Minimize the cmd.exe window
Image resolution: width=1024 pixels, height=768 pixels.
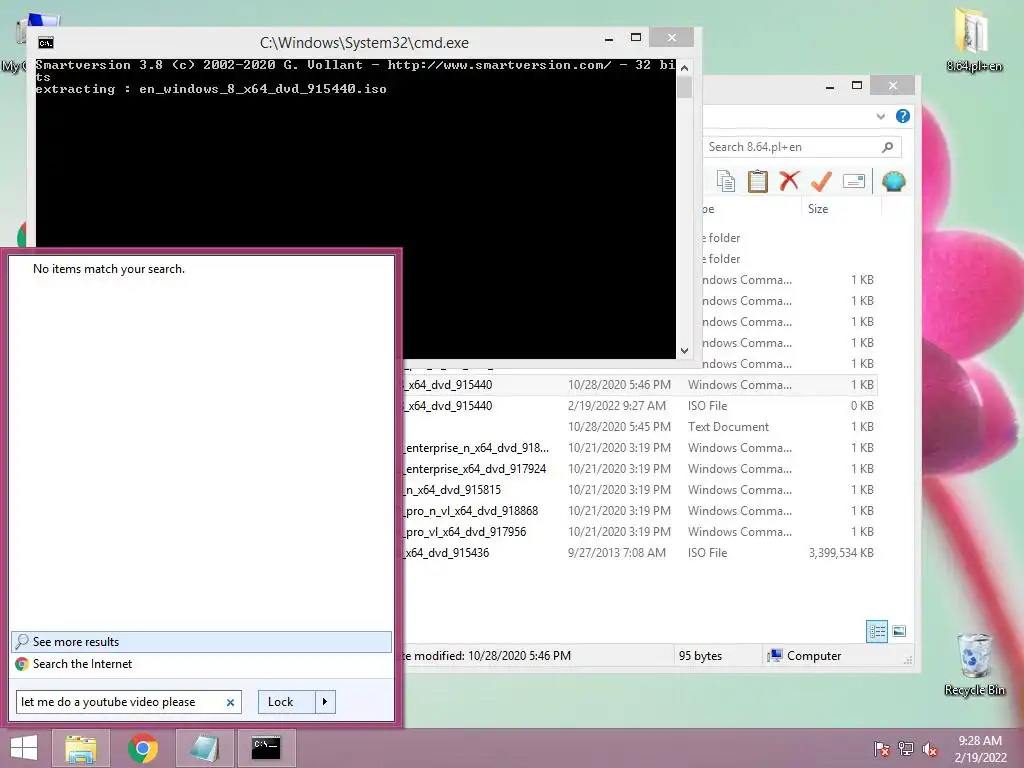tap(609, 39)
